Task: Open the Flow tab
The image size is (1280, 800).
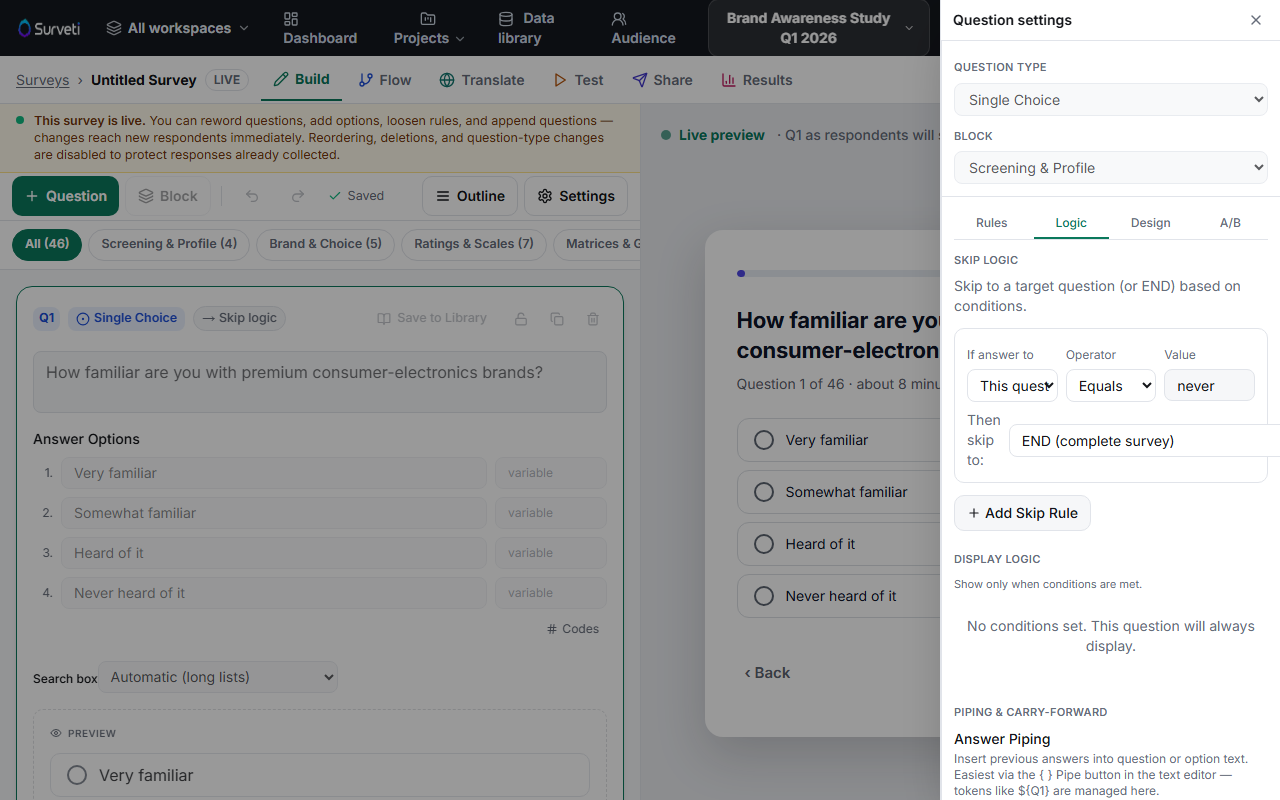Action: pos(384,80)
